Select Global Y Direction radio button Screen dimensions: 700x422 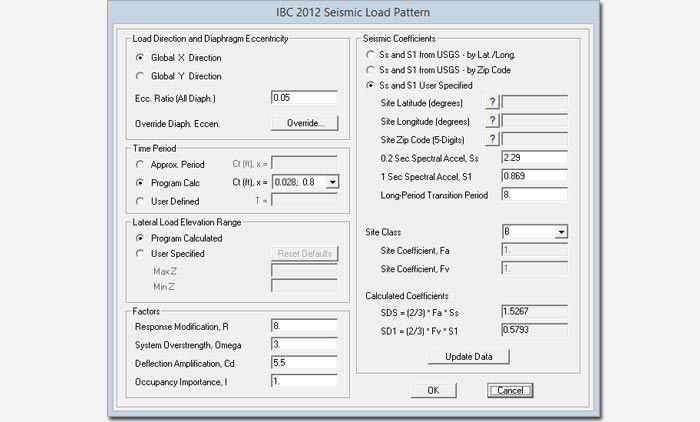(x=140, y=76)
